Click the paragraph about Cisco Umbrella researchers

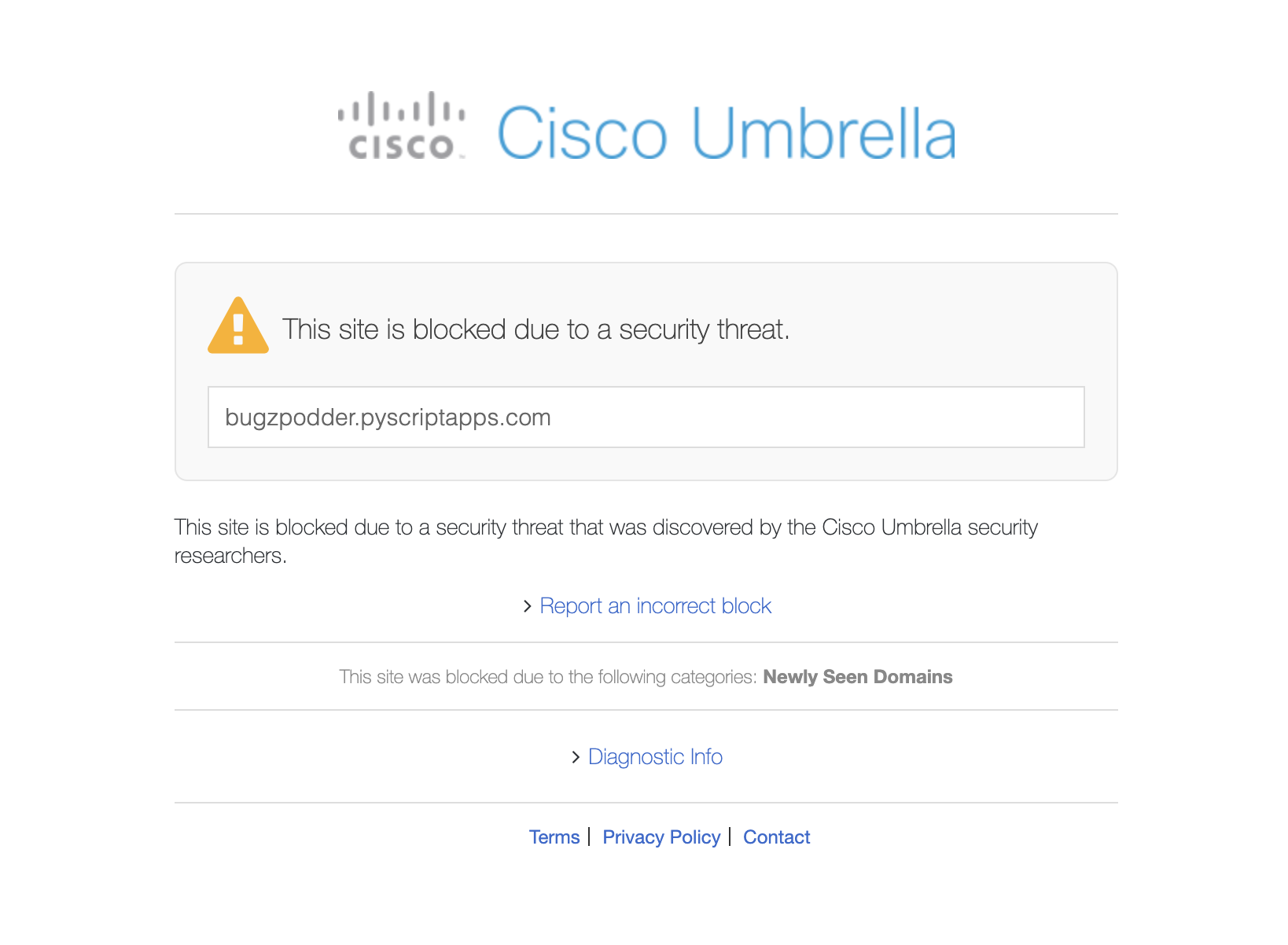pyautogui.click(x=605, y=528)
